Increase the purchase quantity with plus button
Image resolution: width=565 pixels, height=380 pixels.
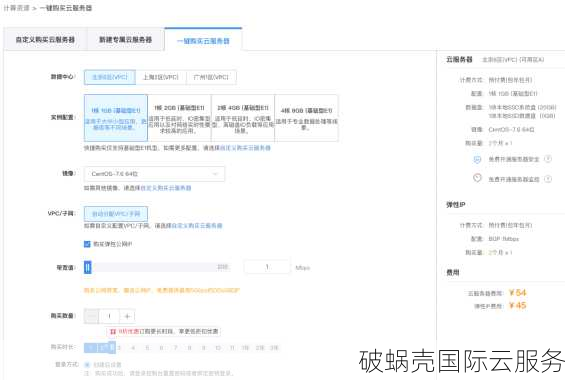click(127, 316)
